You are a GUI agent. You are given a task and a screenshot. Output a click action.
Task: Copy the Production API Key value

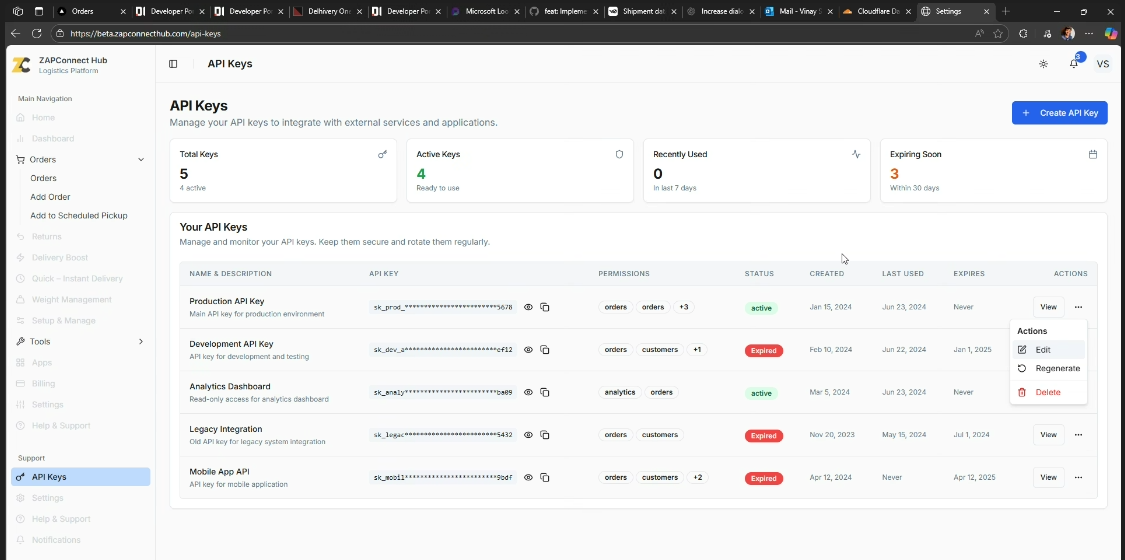click(x=545, y=307)
